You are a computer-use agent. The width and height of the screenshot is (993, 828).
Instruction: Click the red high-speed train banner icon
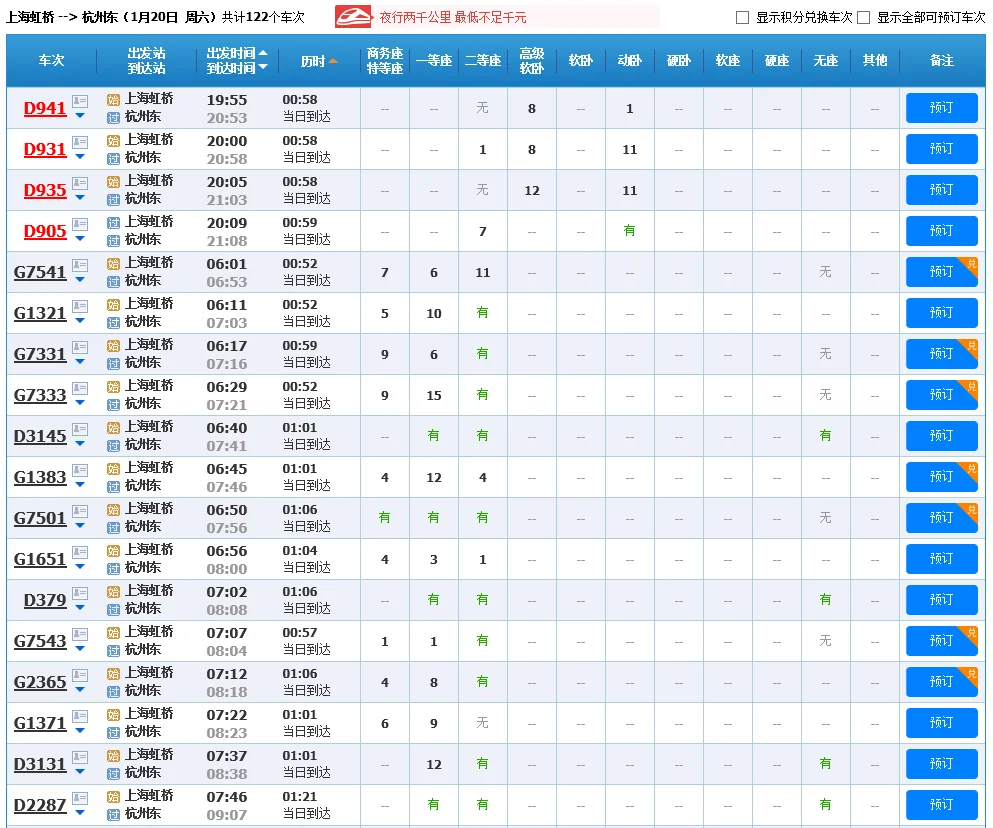[x=353, y=17]
